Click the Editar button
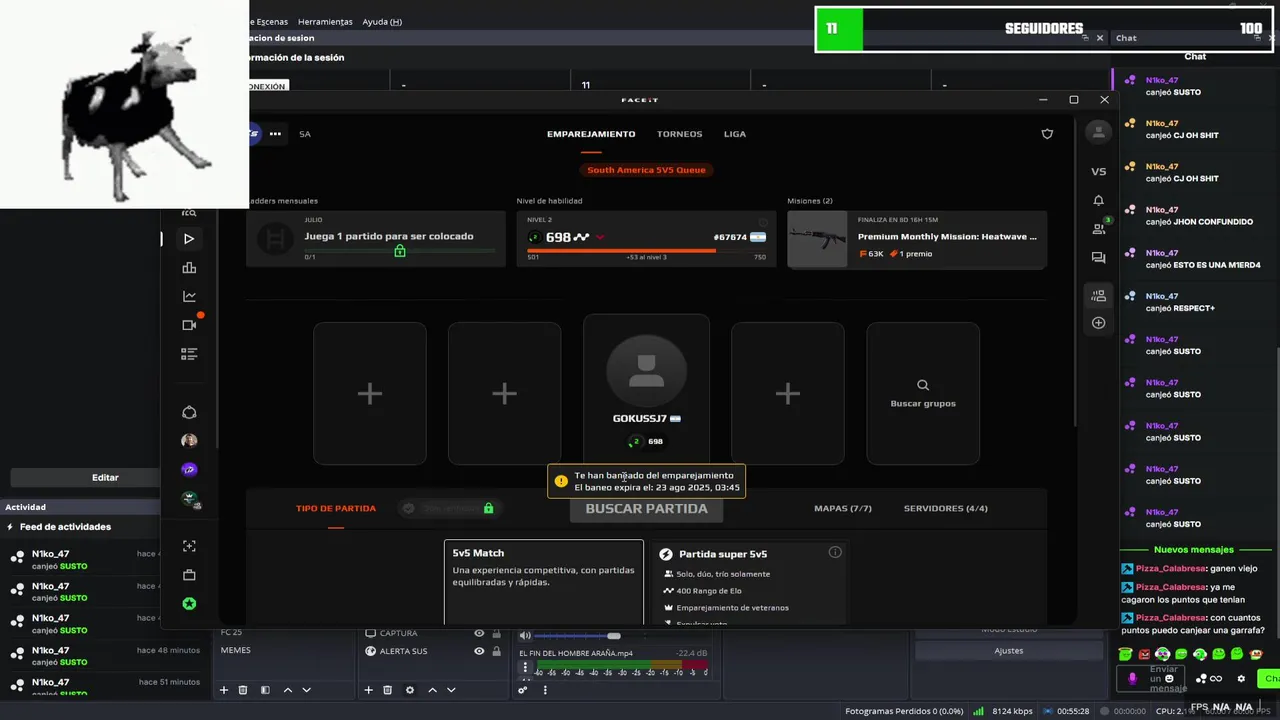 pyautogui.click(x=105, y=477)
